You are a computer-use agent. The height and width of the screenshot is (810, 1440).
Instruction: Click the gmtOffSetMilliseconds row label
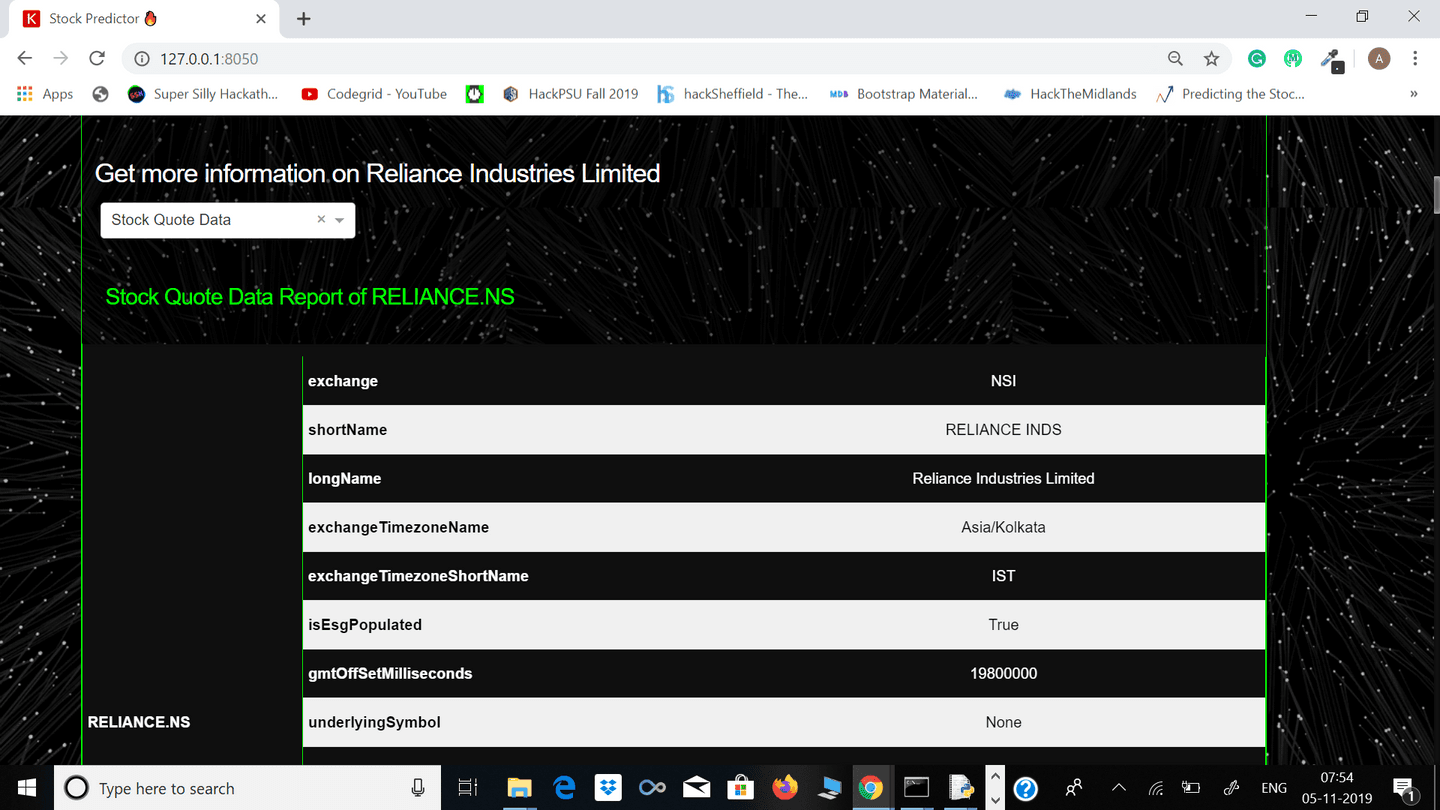[390, 674]
